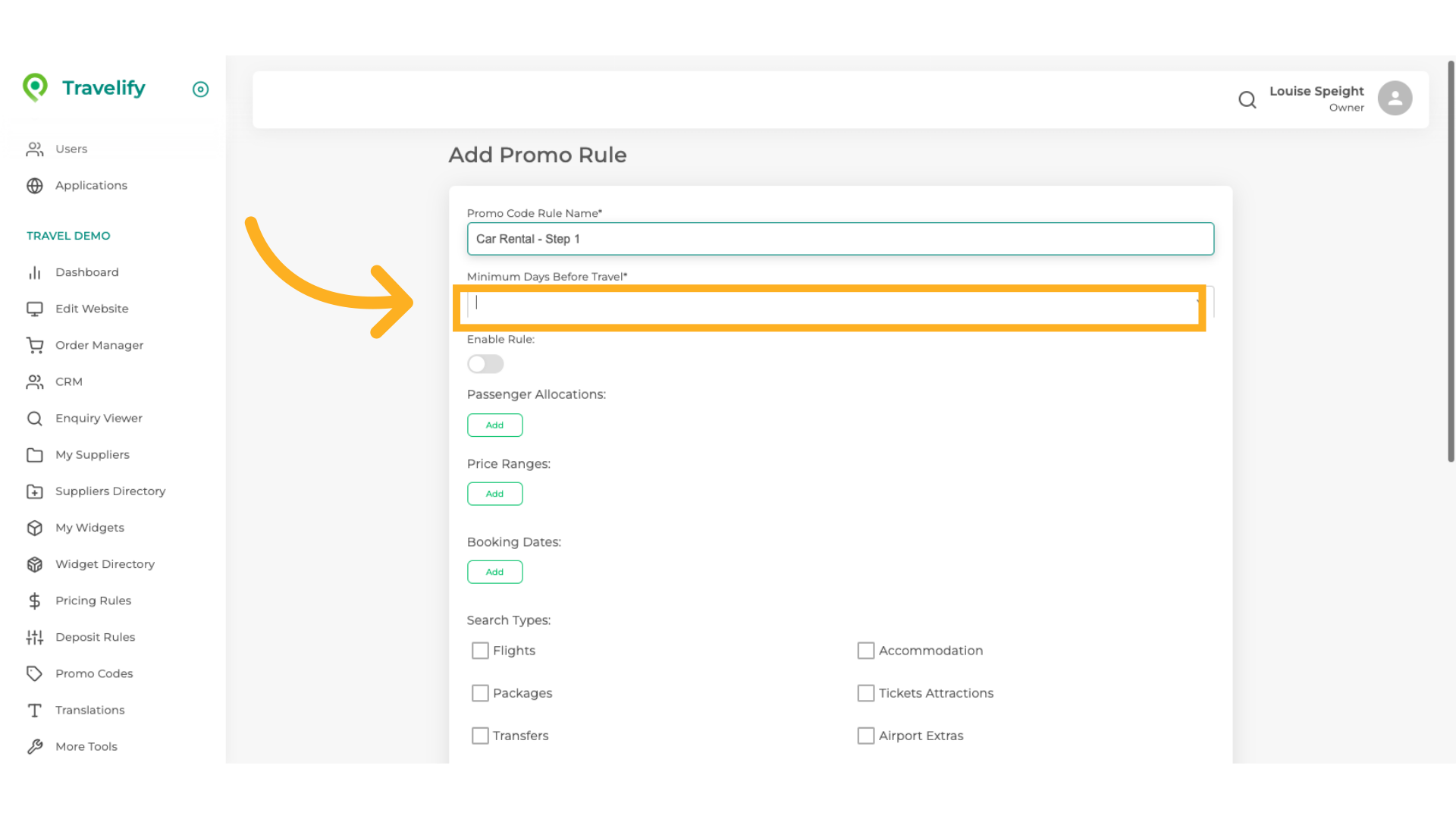Click the Travelify logo icon
The width and height of the screenshot is (1456, 819).
[x=35, y=88]
